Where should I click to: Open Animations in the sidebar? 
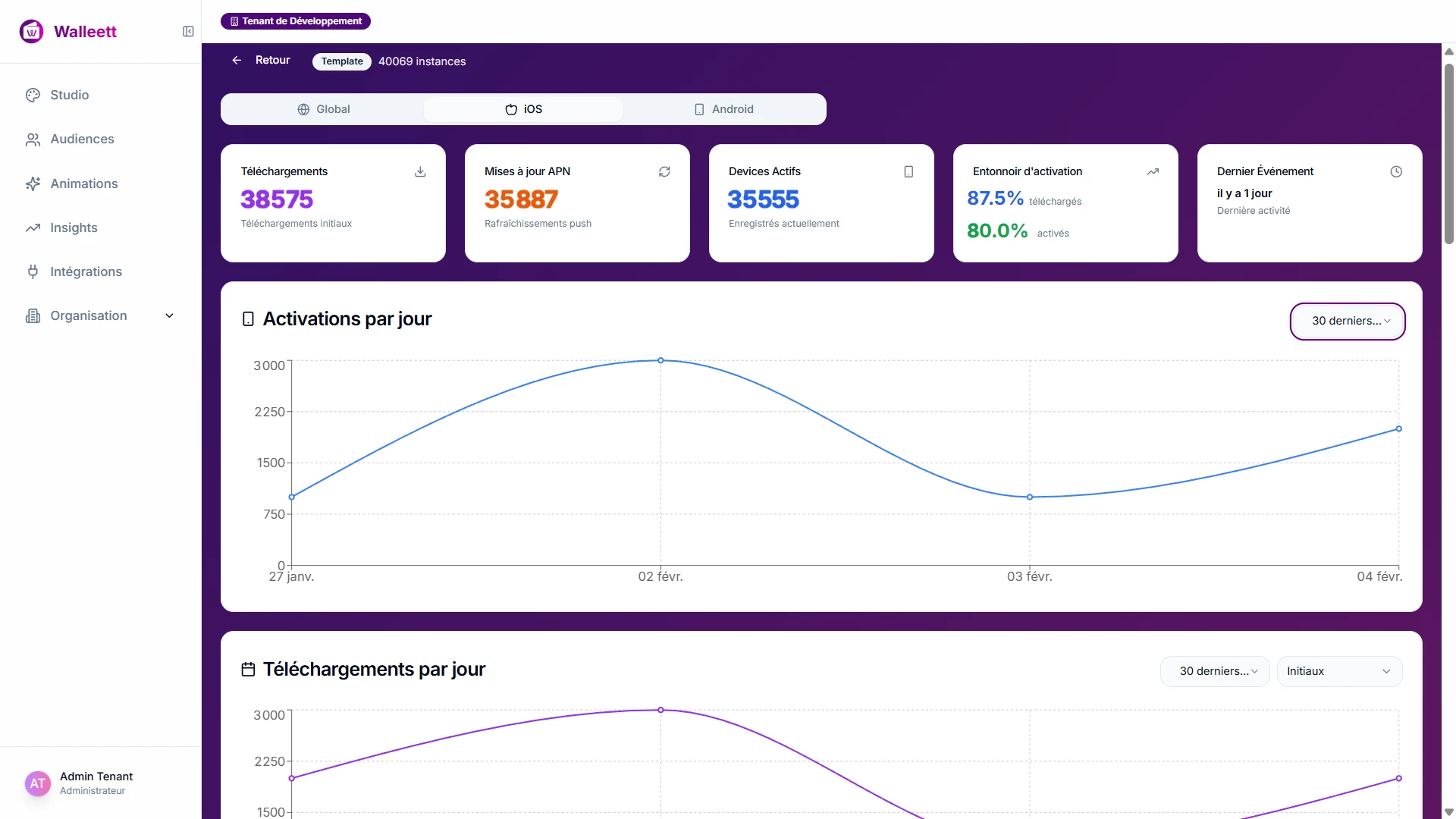tap(100, 184)
